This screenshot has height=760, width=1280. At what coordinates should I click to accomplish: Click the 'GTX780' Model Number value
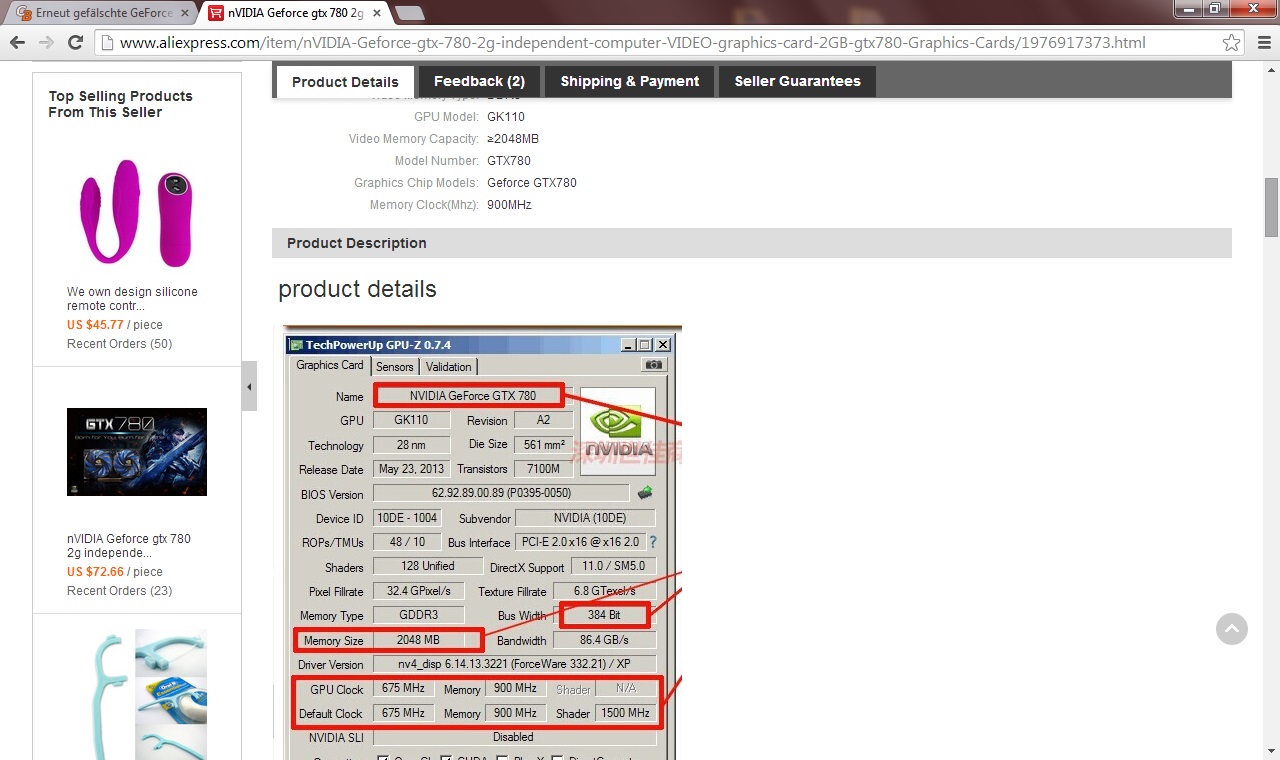tap(509, 161)
